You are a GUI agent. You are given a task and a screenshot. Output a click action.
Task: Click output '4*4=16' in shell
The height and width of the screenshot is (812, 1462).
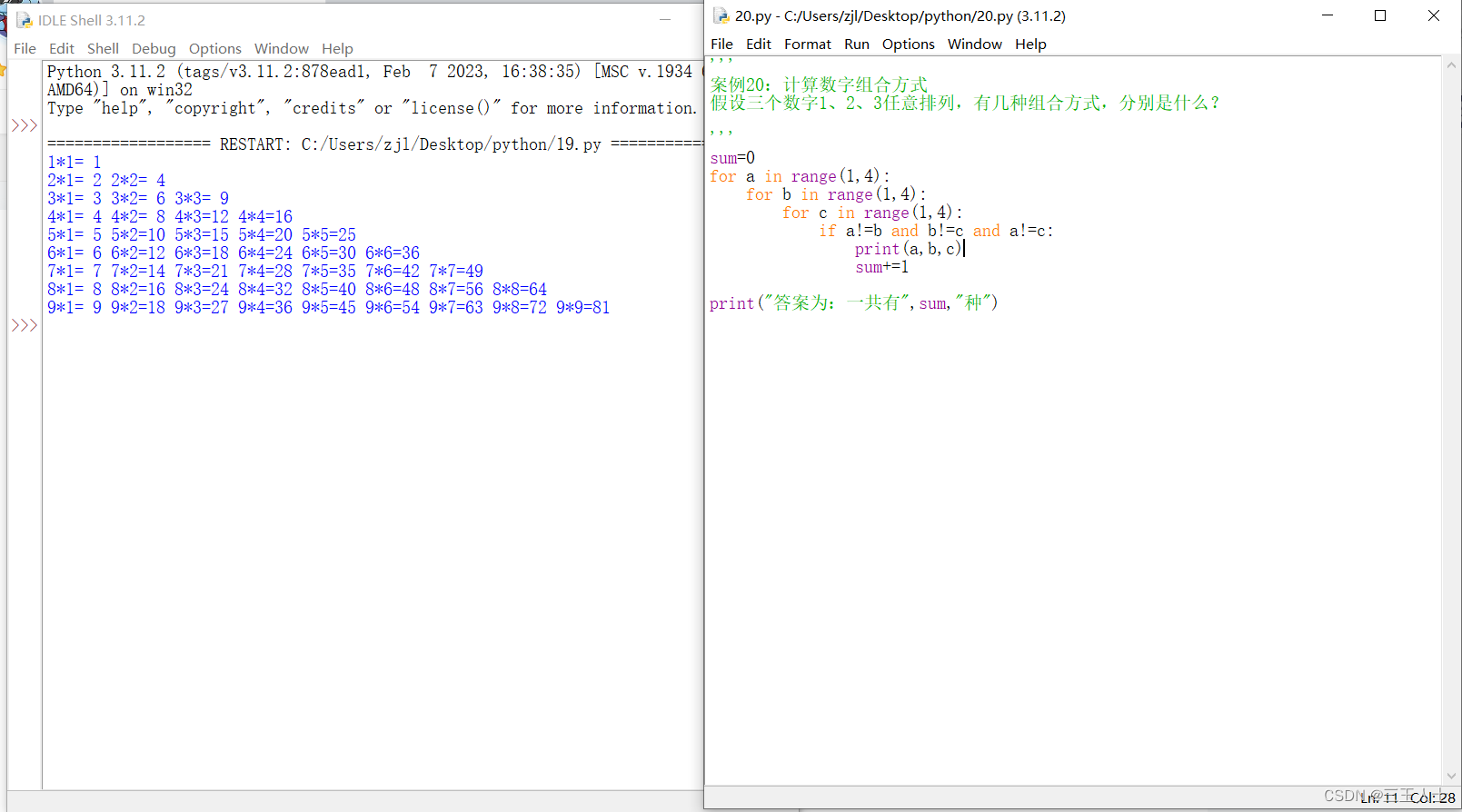[x=265, y=217]
